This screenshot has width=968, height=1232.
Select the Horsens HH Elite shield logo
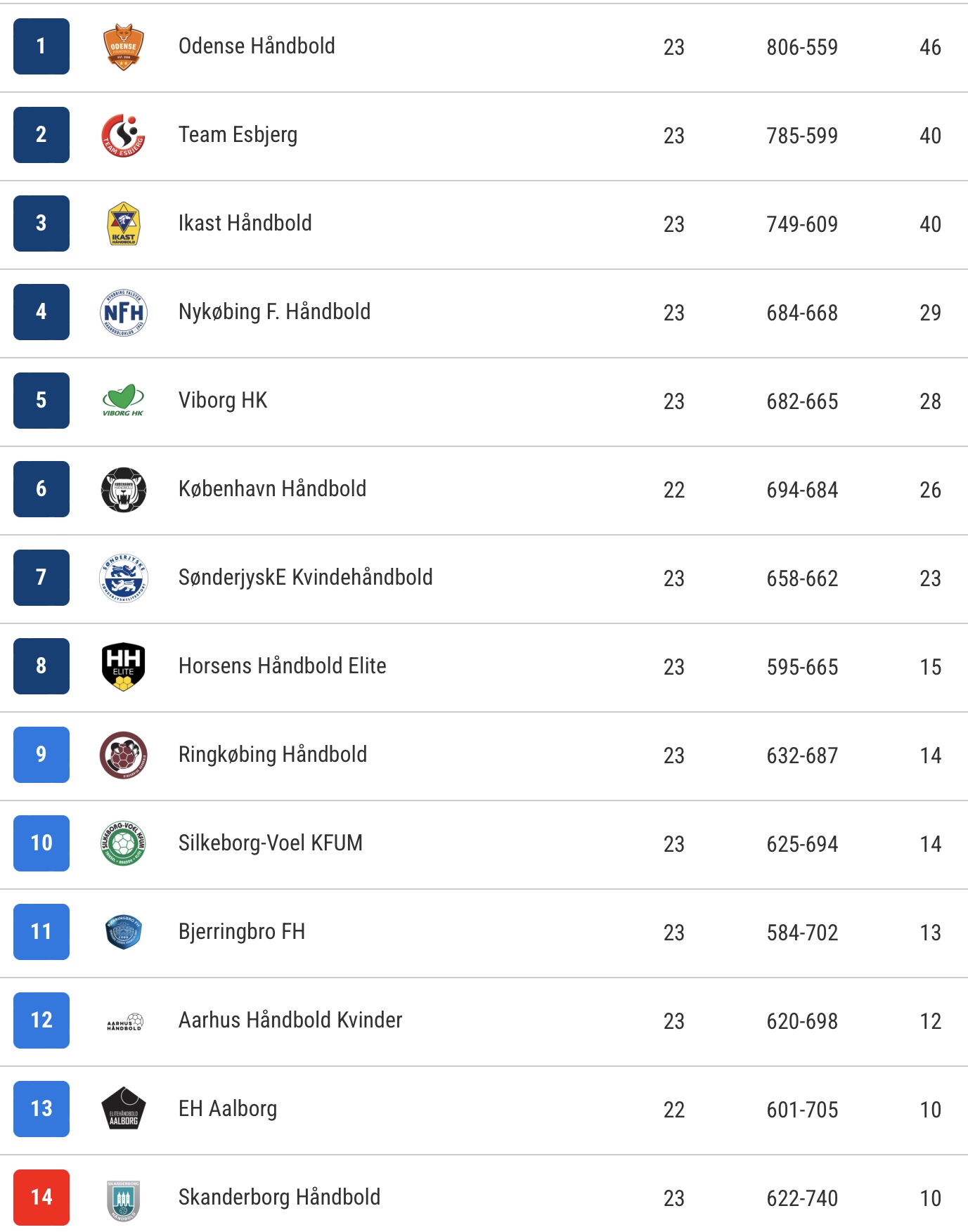coord(124,667)
